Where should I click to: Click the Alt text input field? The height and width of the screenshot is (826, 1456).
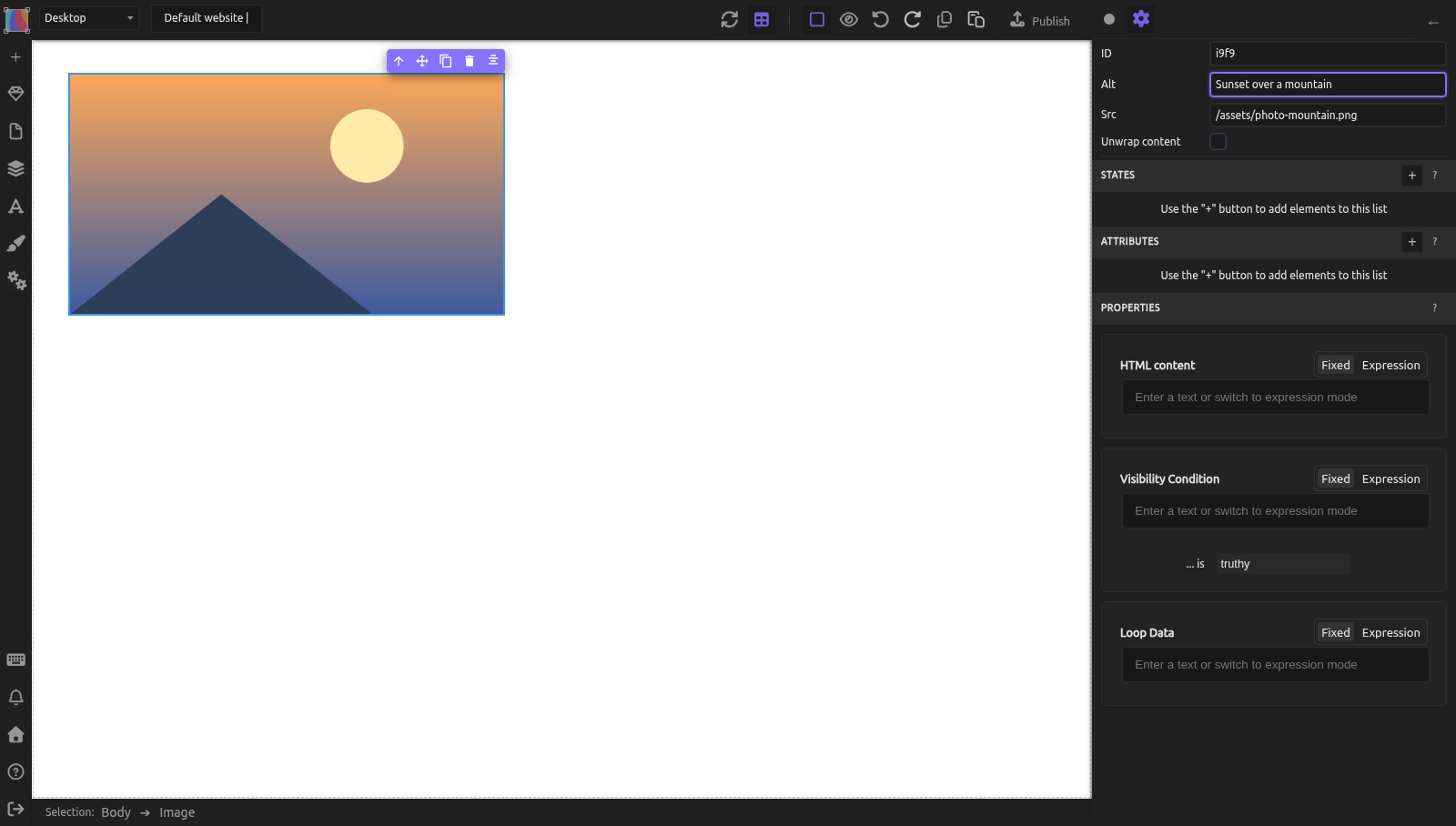1328,85
